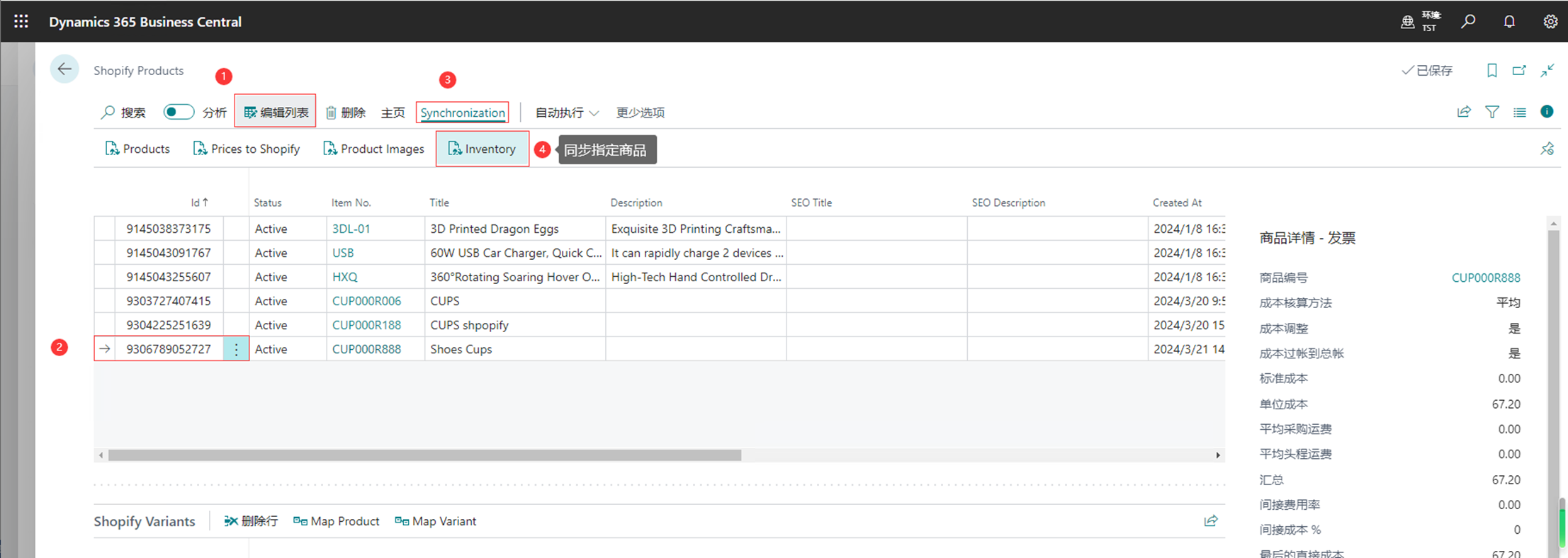The height and width of the screenshot is (558, 1568).
Task: Expand the 自动执行 dropdown
Action: [567, 113]
